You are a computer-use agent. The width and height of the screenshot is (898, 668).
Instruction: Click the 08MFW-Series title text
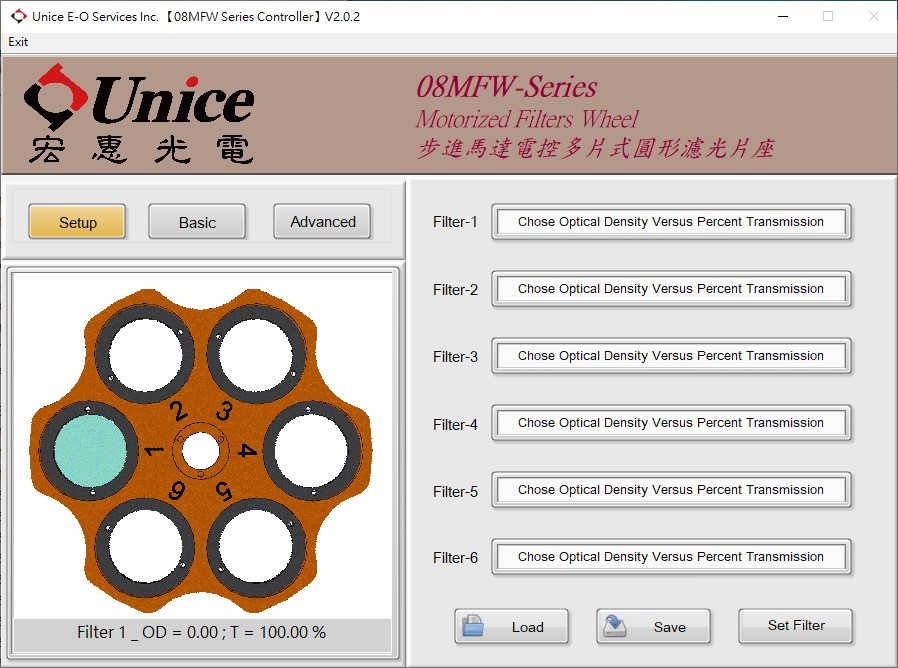(x=506, y=87)
